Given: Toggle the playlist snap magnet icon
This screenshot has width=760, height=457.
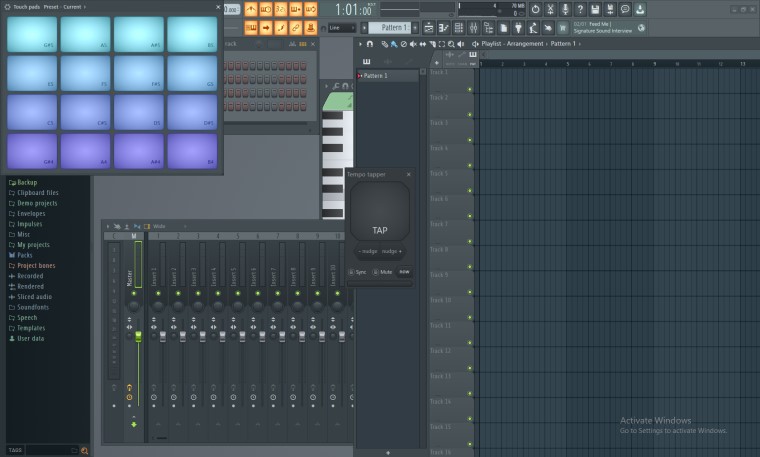Looking at the screenshot, I should point(370,44).
